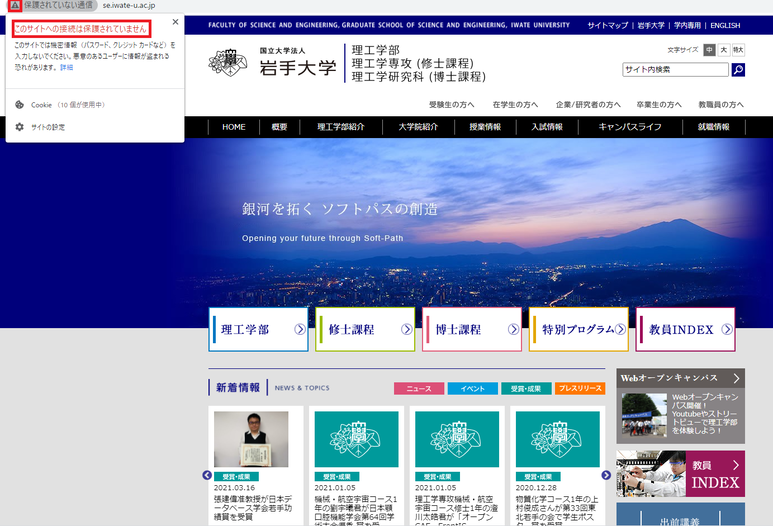The height and width of the screenshot is (526, 773).
Task: Open 受験生の方へ page
Action: point(452,105)
